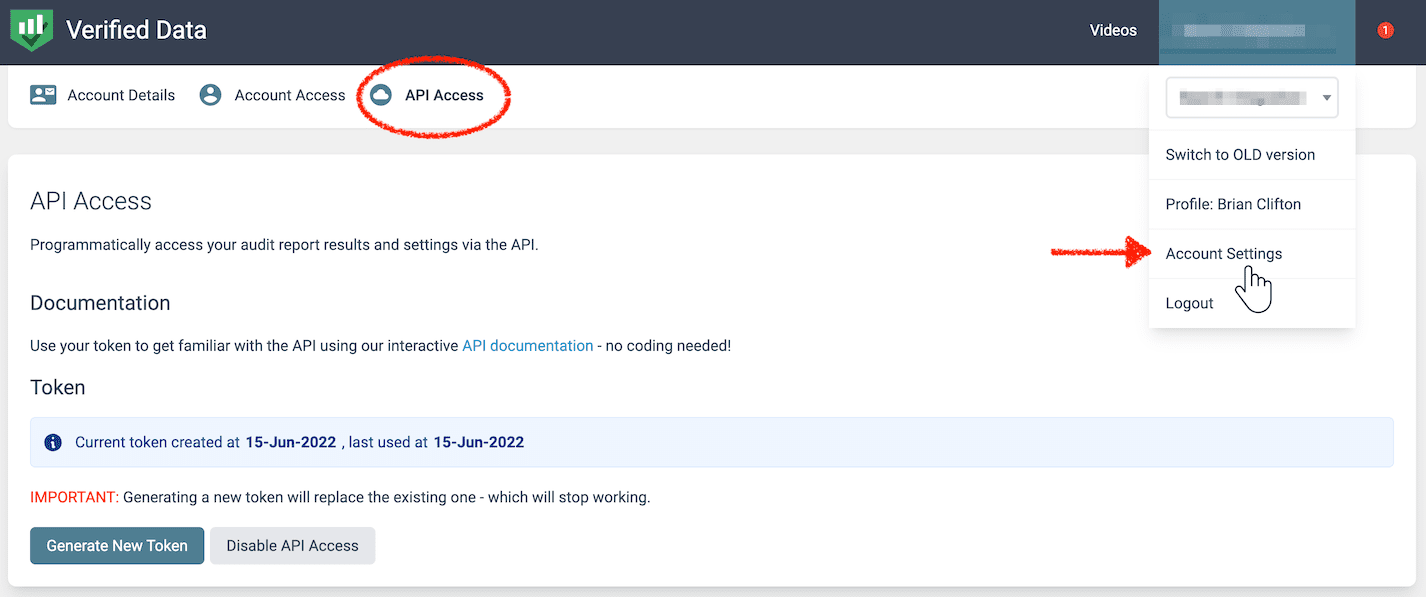Open the user menu in the top-right corner
This screenshot has width=1426, height=597.
click(x=1256, y=30)
